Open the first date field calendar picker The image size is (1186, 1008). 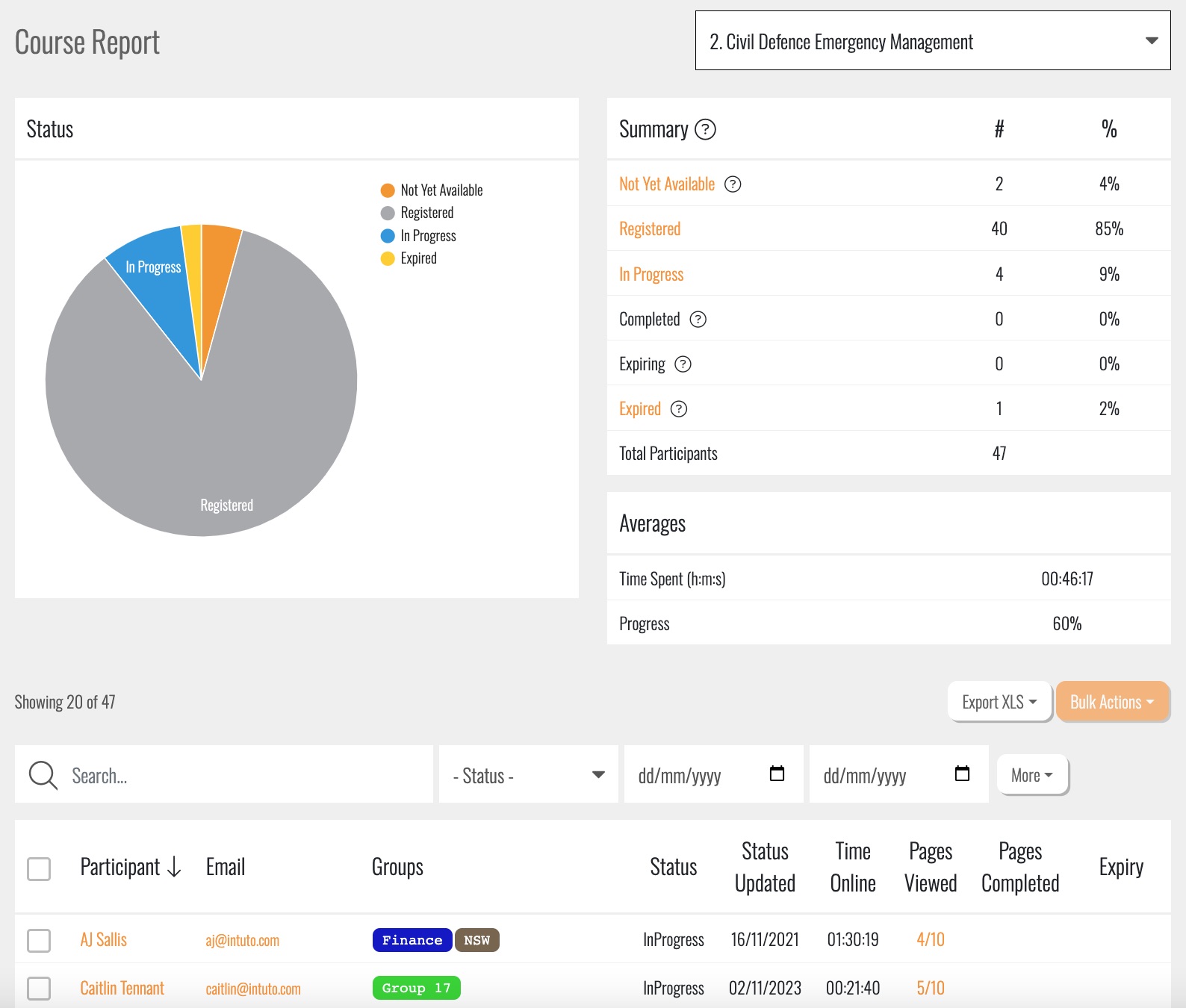777,774
